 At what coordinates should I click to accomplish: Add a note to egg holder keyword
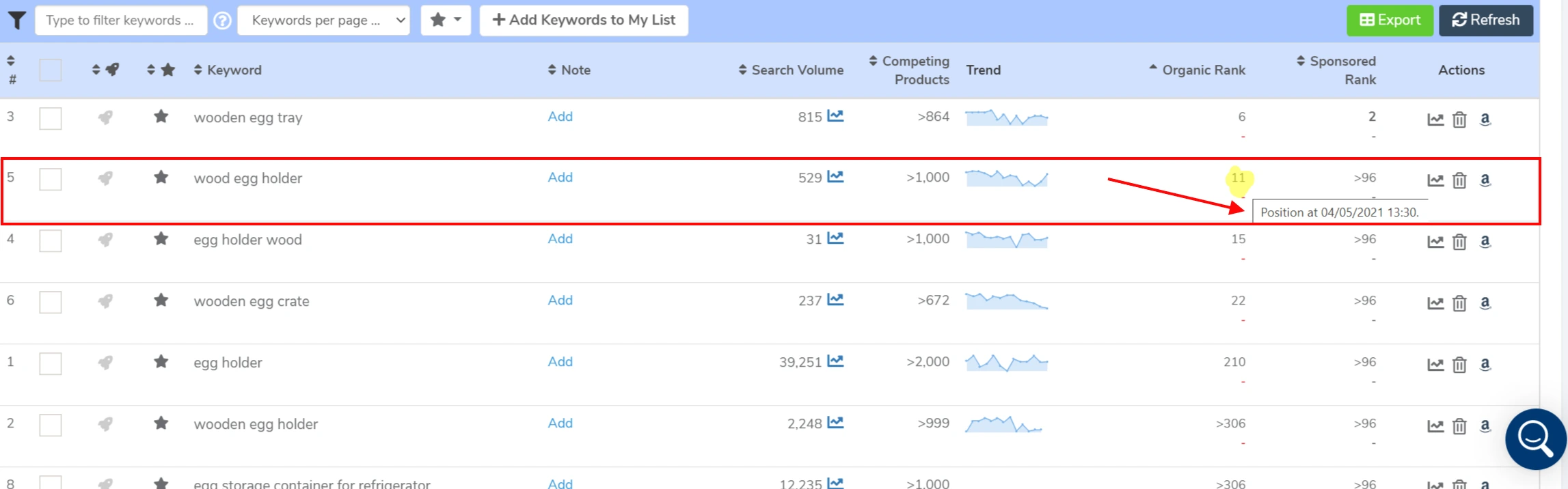[x=560, y=362]
